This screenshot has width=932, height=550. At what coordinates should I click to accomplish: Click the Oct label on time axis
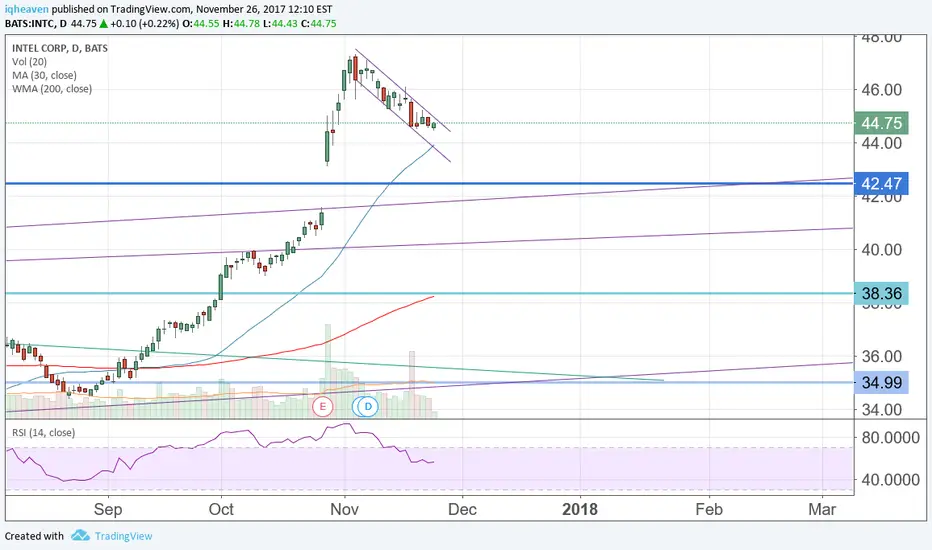click(x=221, y=510)
